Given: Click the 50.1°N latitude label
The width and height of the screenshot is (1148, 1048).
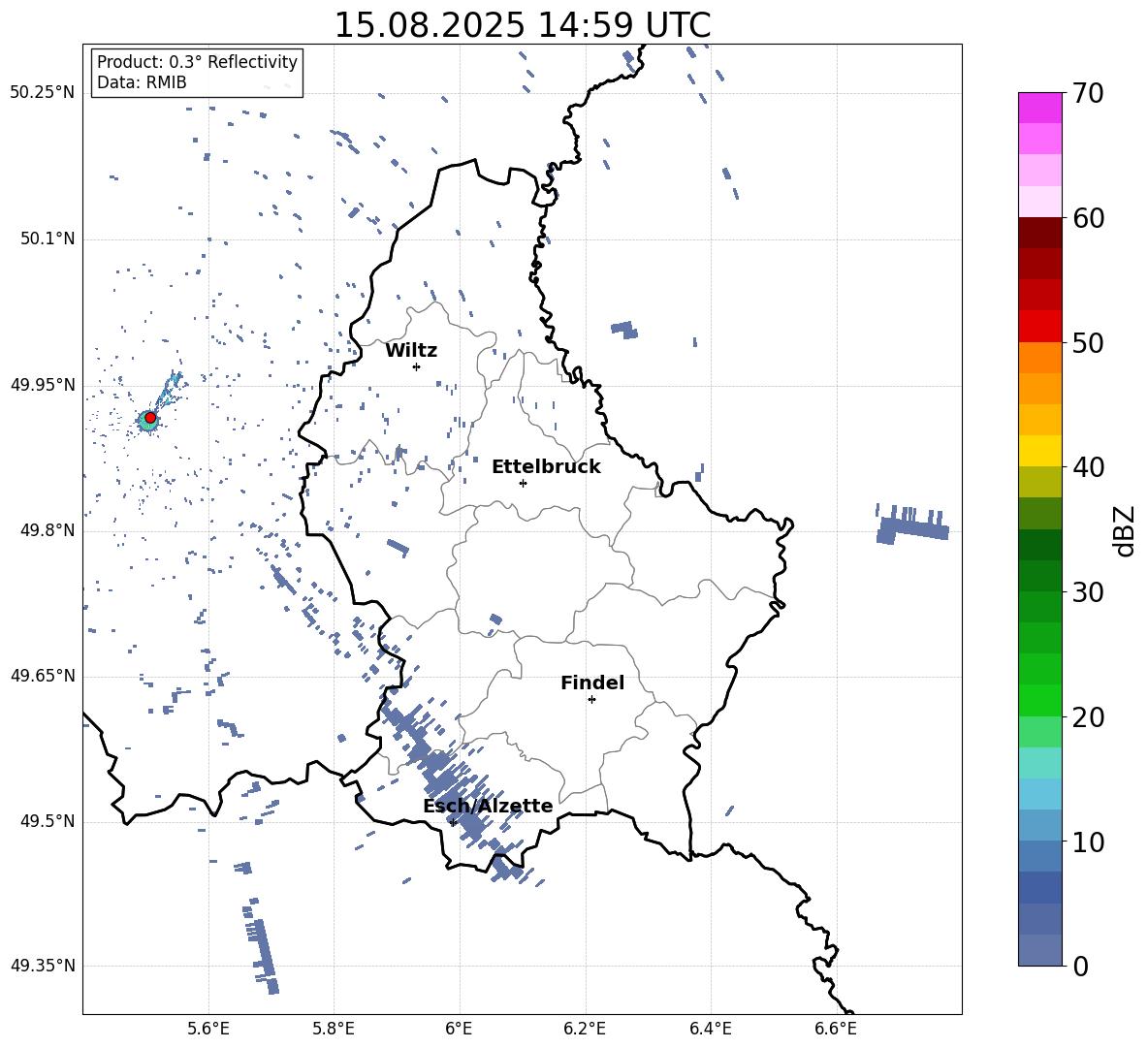Looking at the screenshot, I should coord(48,238).
